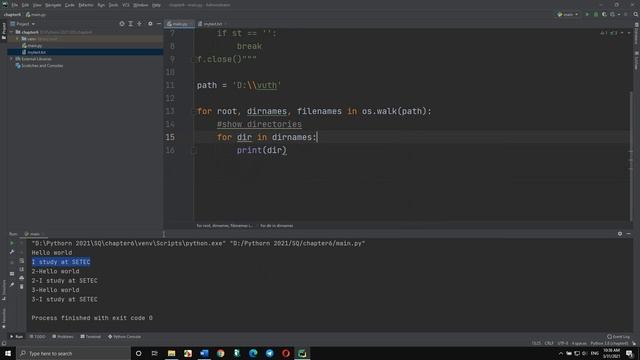The image size is (640, 360).
Task: Open the TODO tool window
Action: coord(38,337)
